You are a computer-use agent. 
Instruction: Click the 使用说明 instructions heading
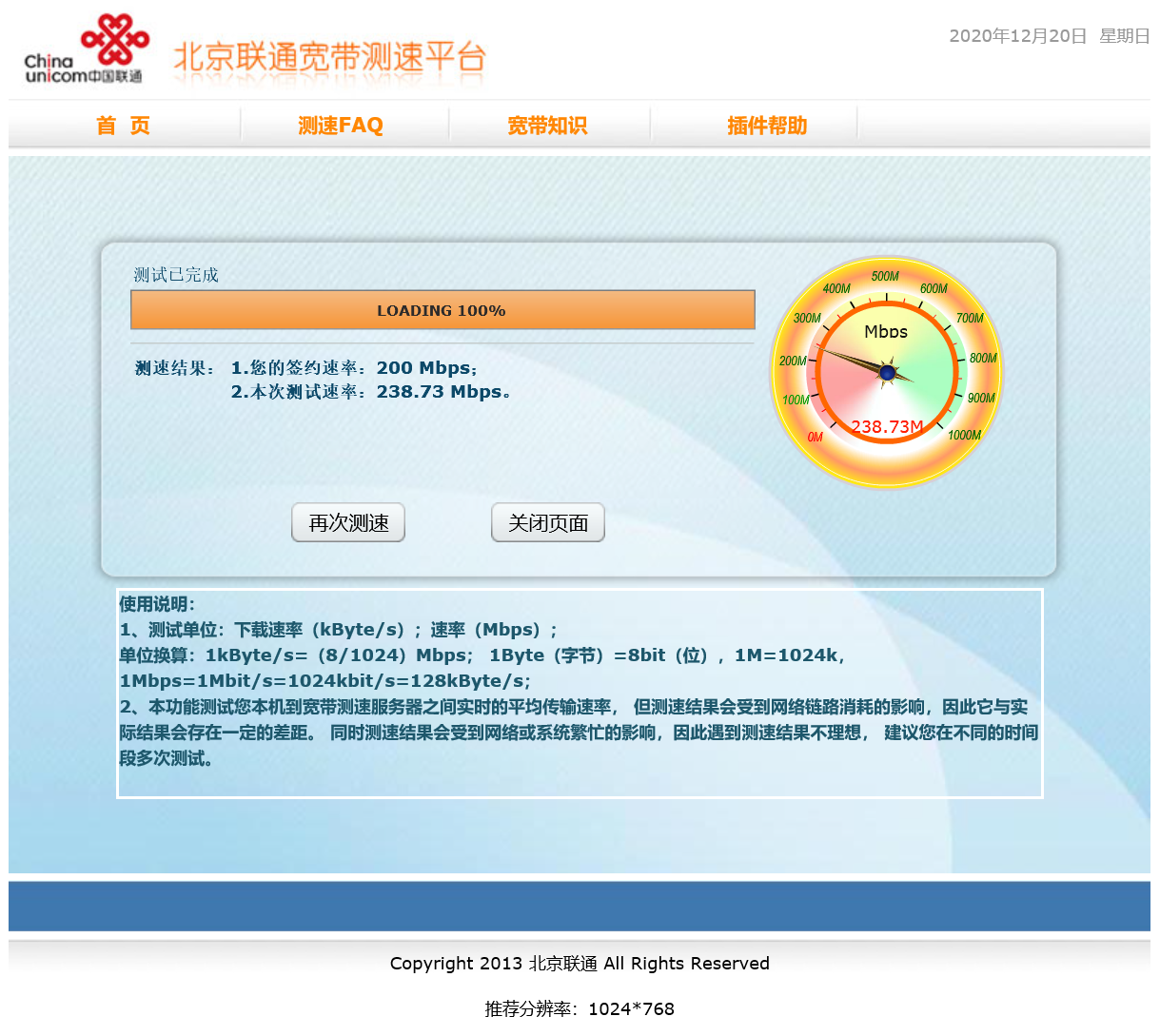[x=157, y=604]
